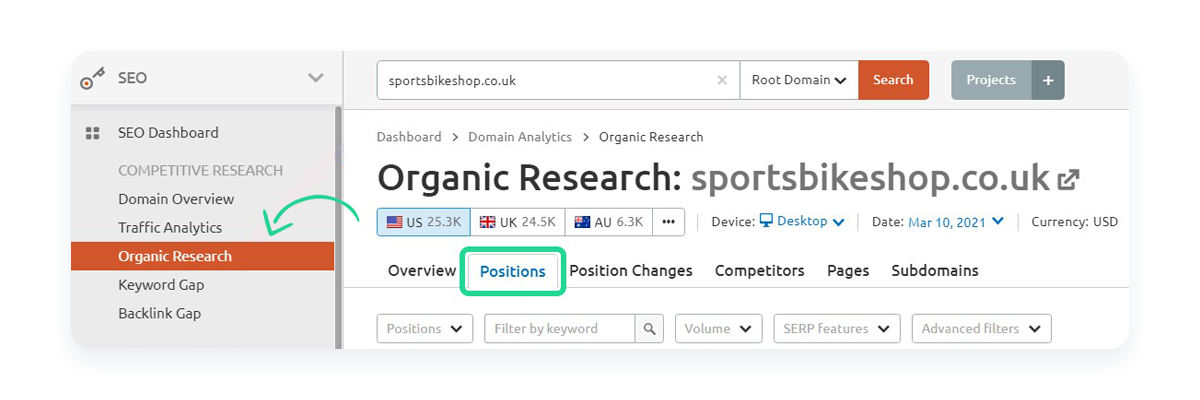Switch to the Competitors tab

coord(760,271)
